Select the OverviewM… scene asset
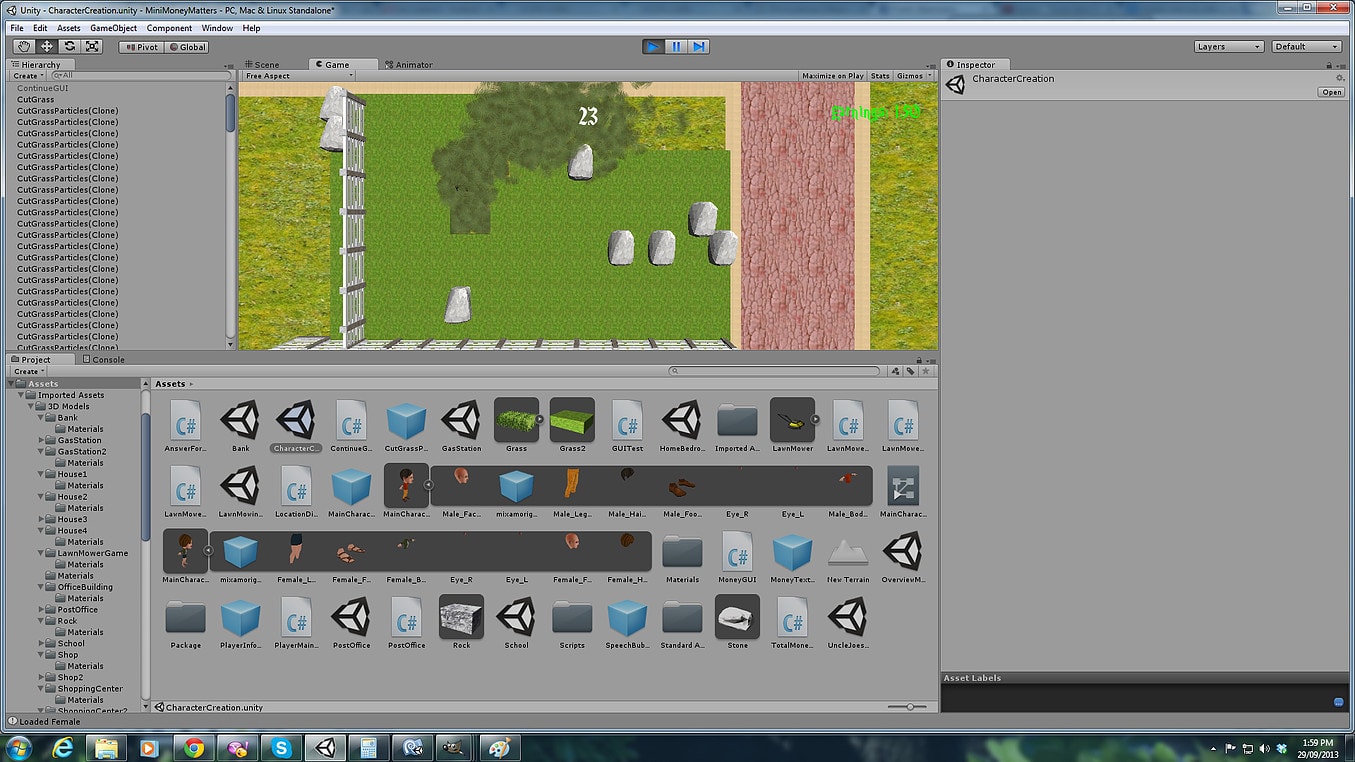 click(x=903, y=558)
